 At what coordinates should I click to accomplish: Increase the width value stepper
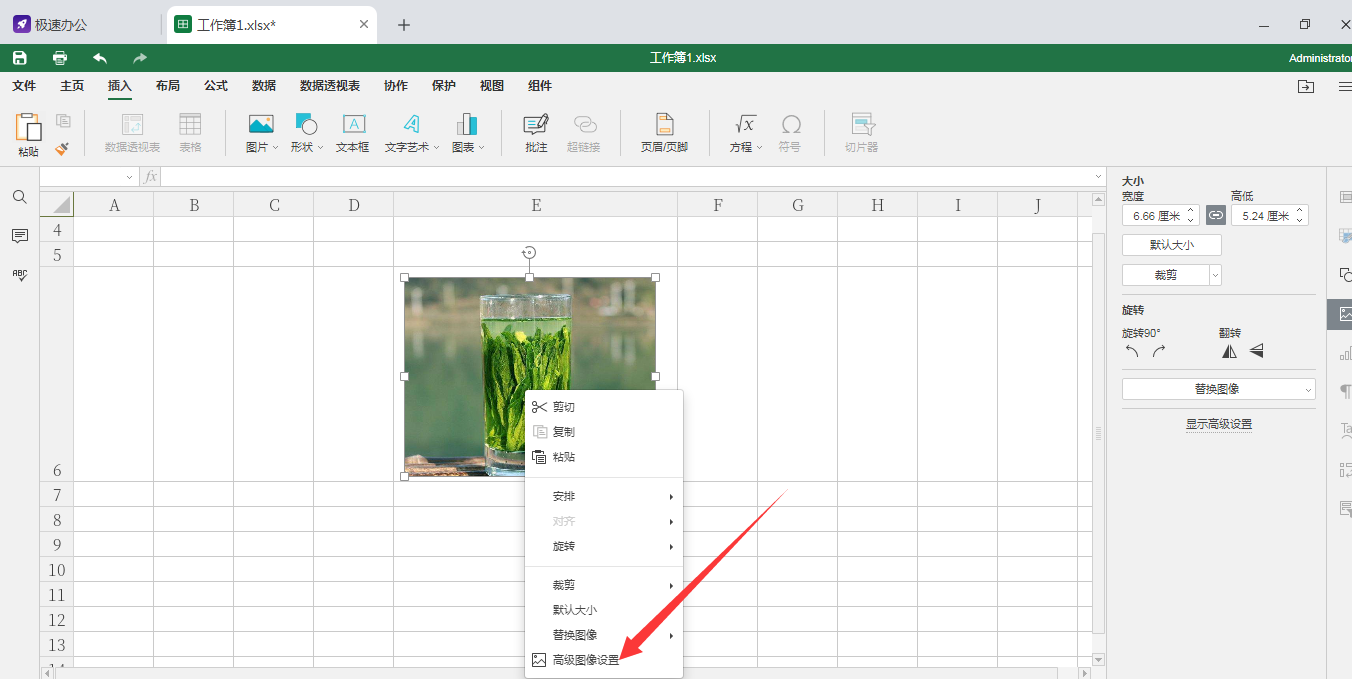1191,211
